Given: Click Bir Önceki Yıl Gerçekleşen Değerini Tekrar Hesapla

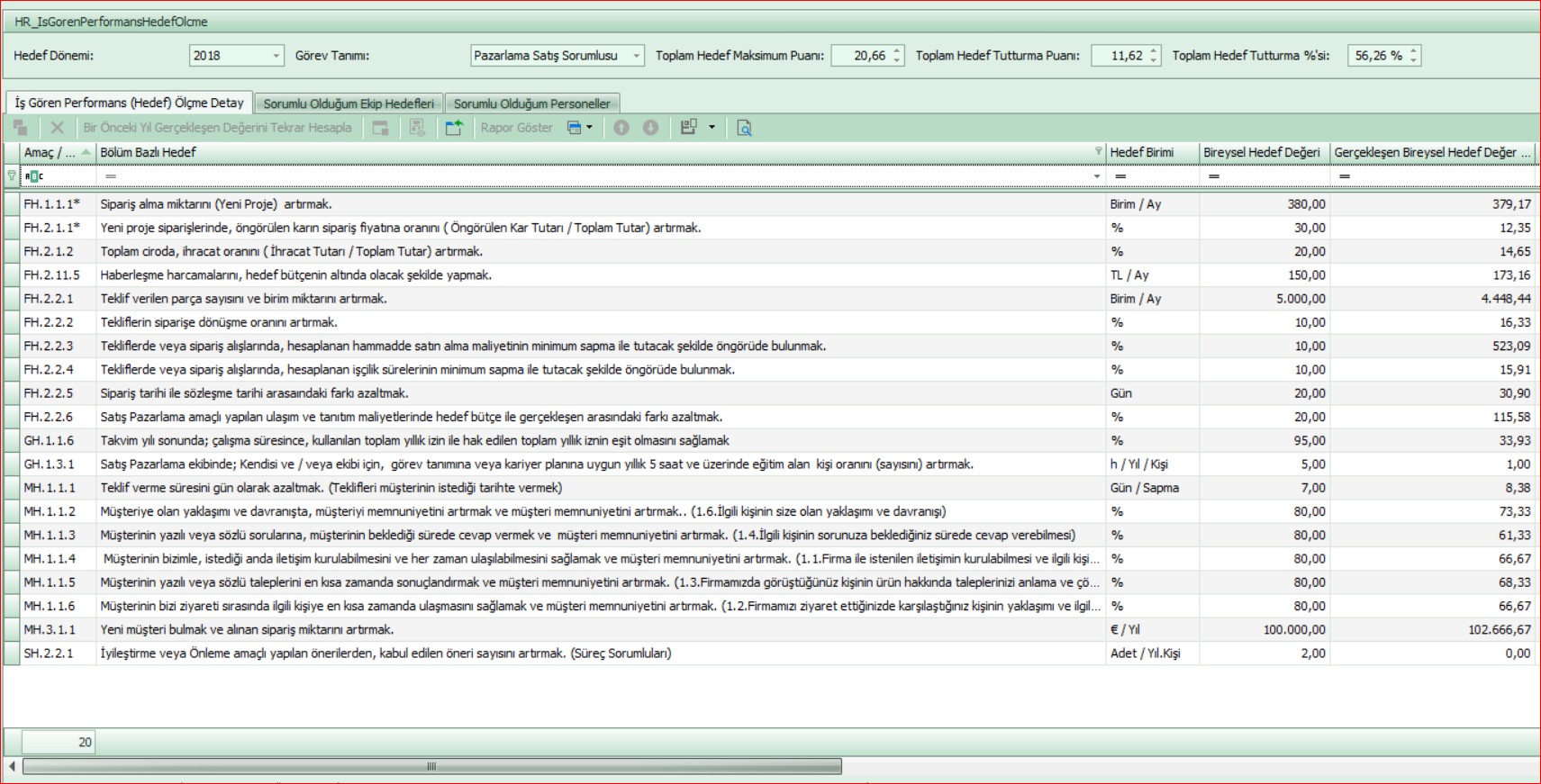Looking at the screenshot, I should pos(217,128).
